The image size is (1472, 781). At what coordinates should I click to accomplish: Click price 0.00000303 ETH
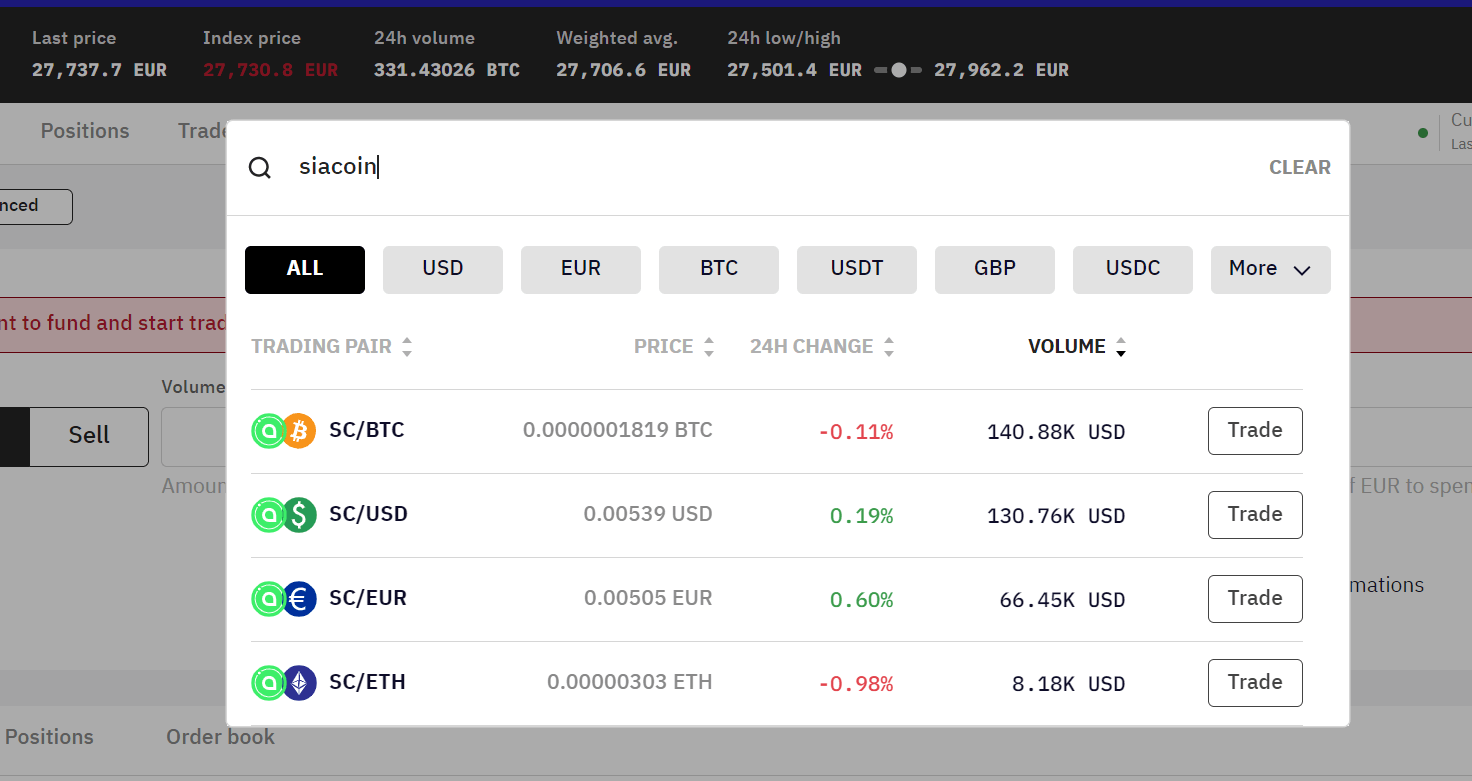[630, 683]
